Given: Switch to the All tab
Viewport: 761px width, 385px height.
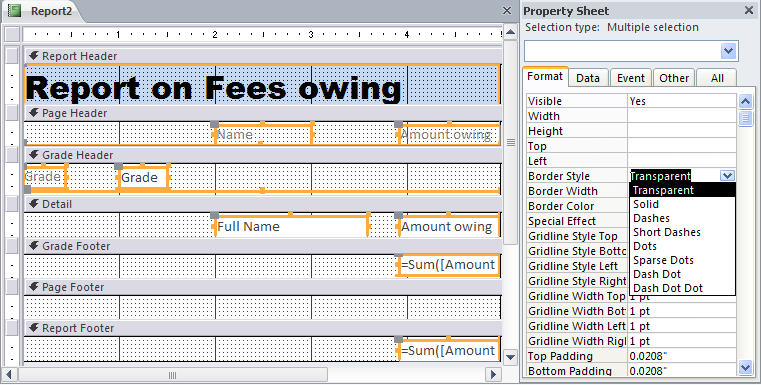Looking at the screenshot, I should coord(717,78).
